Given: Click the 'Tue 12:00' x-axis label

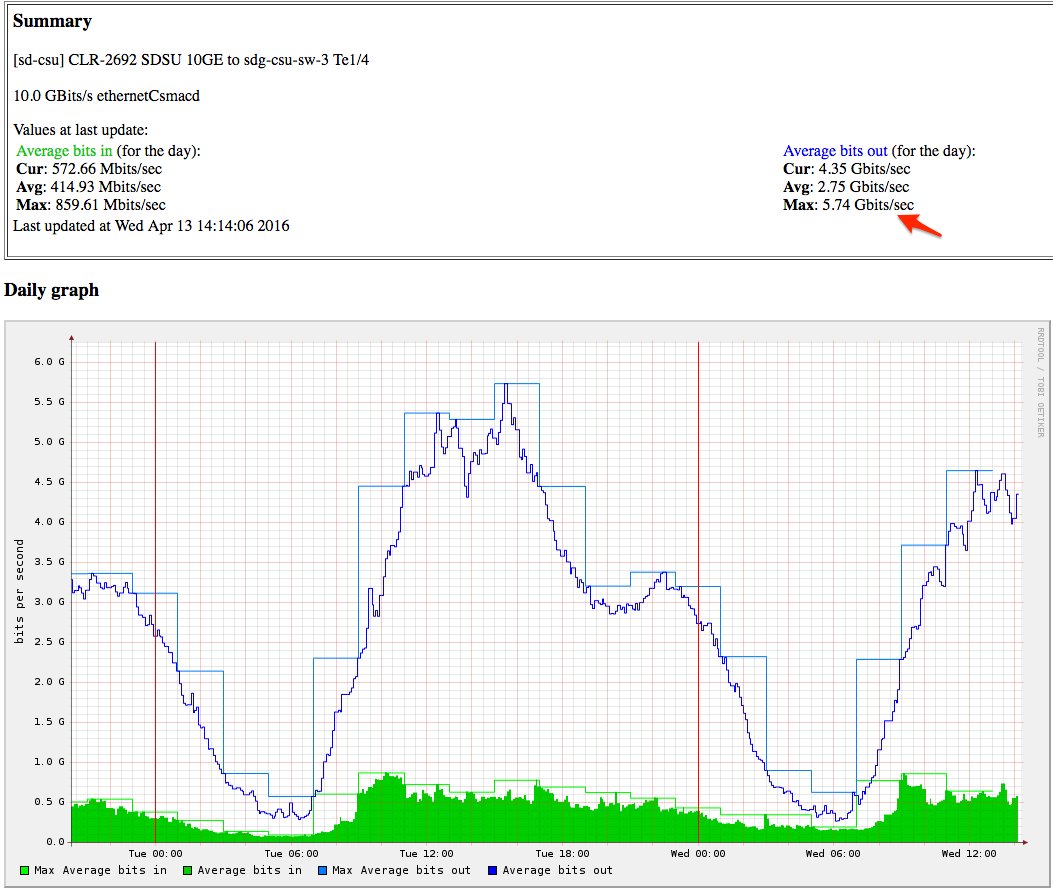Looking at the screenshot, I should pyautogui.click(x=426, y=854).
